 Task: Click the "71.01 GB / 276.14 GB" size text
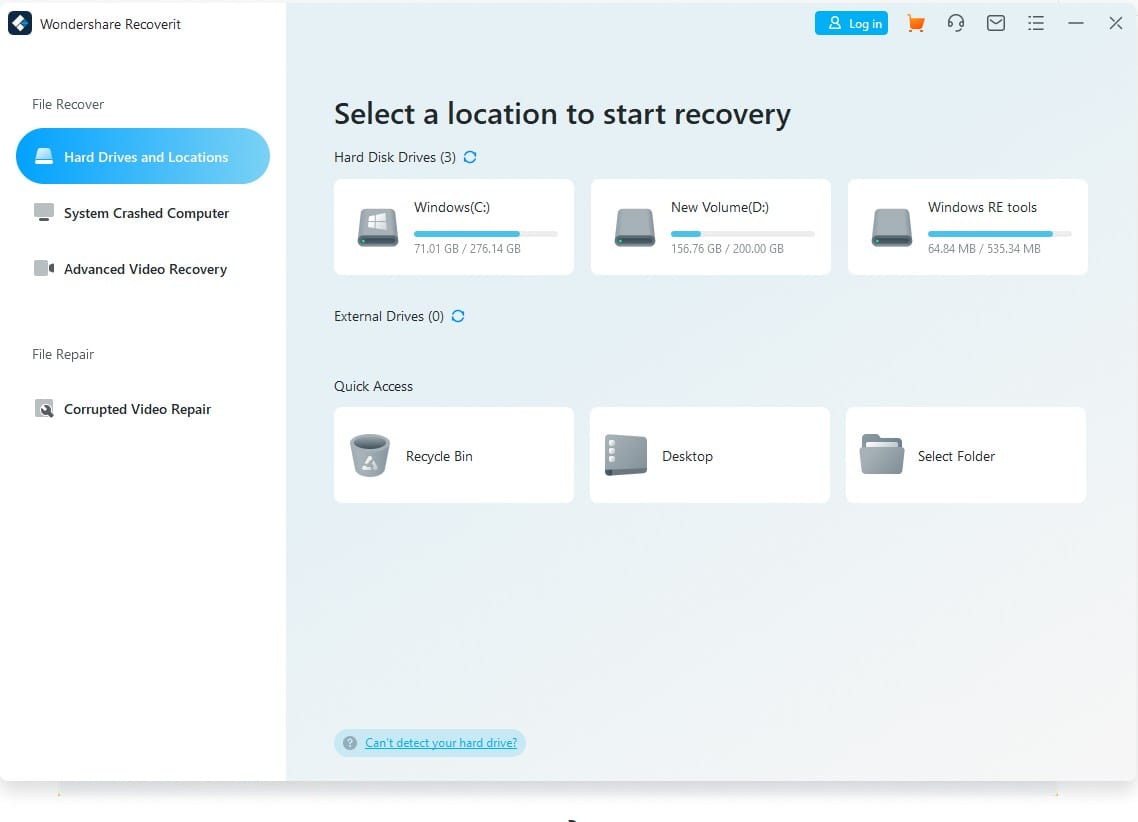click(467, 248)
